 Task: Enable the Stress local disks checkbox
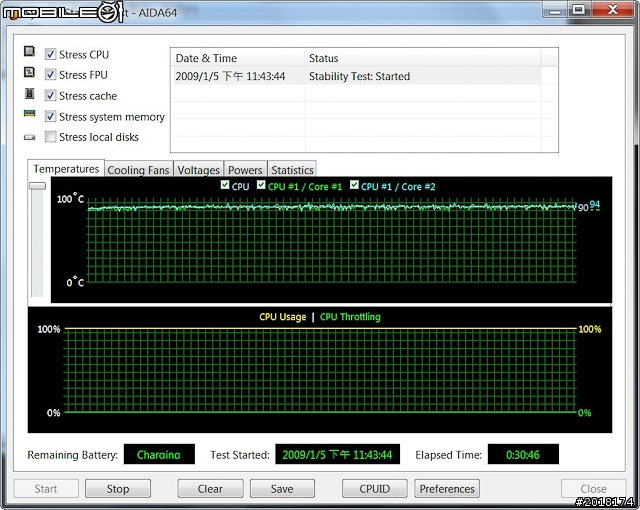click(50, 137)
